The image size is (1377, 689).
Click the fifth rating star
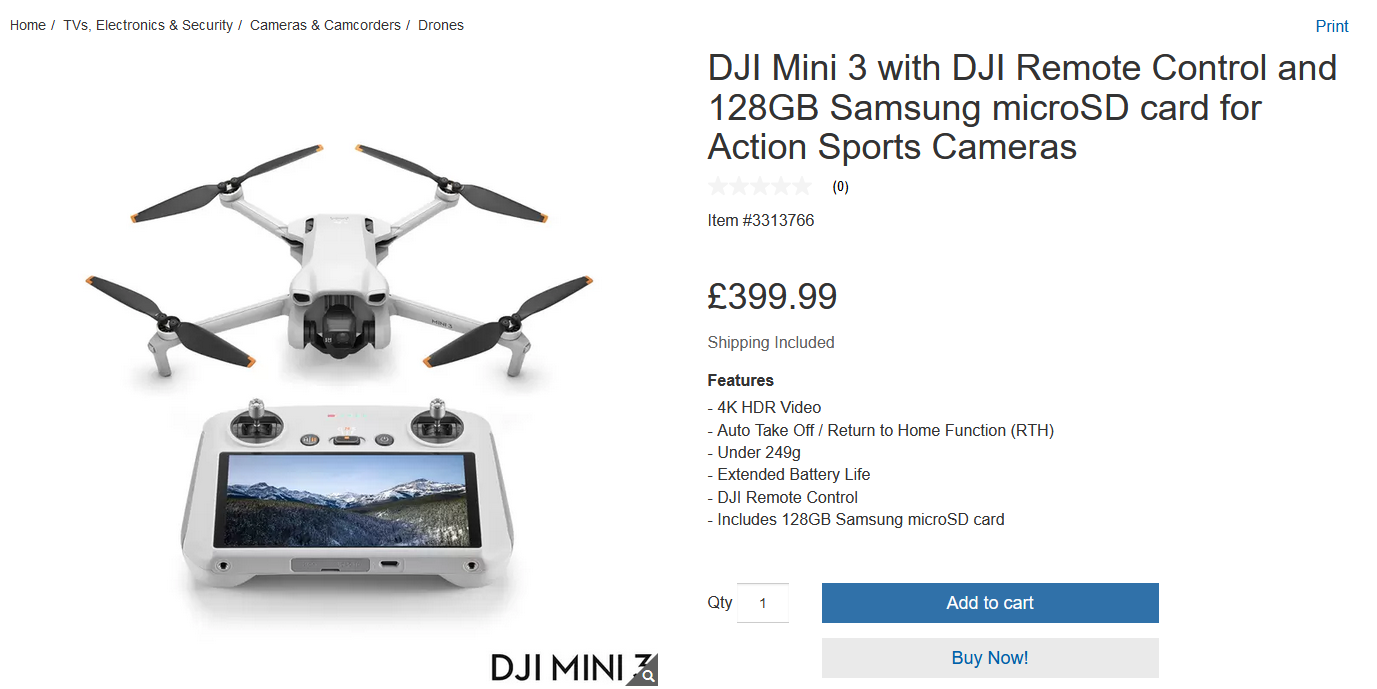coord(802,186)
